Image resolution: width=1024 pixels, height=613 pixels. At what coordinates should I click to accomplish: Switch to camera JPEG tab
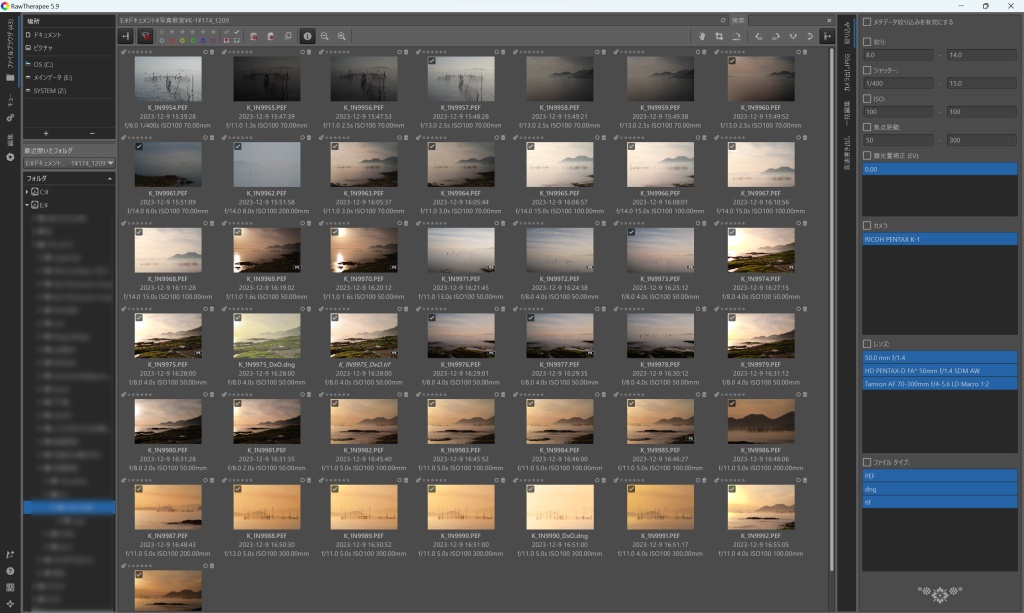pos(847,72)
